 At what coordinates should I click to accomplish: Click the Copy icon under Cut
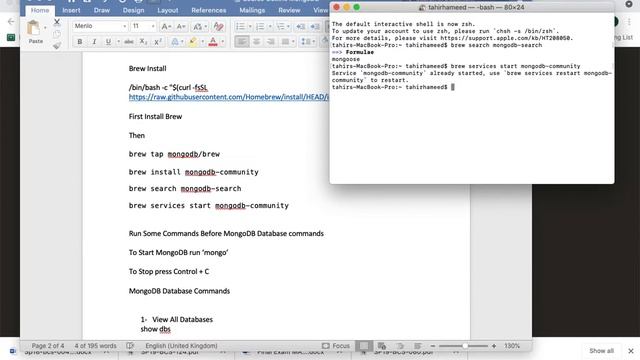57,34
